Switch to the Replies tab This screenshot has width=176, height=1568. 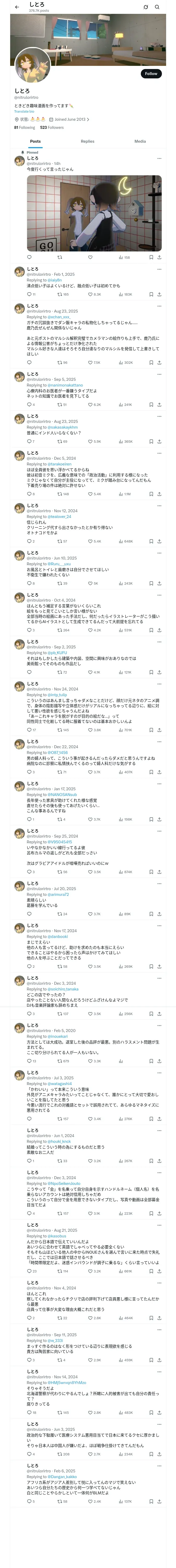87,141
